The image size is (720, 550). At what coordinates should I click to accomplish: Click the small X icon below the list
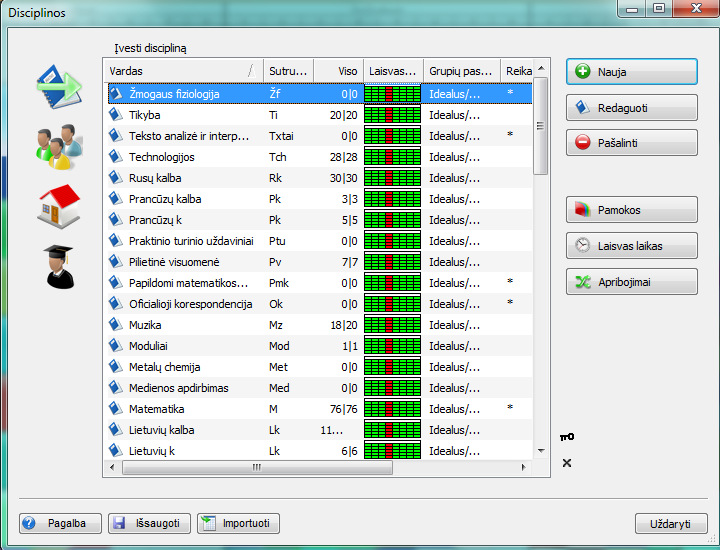click(567, 463)
